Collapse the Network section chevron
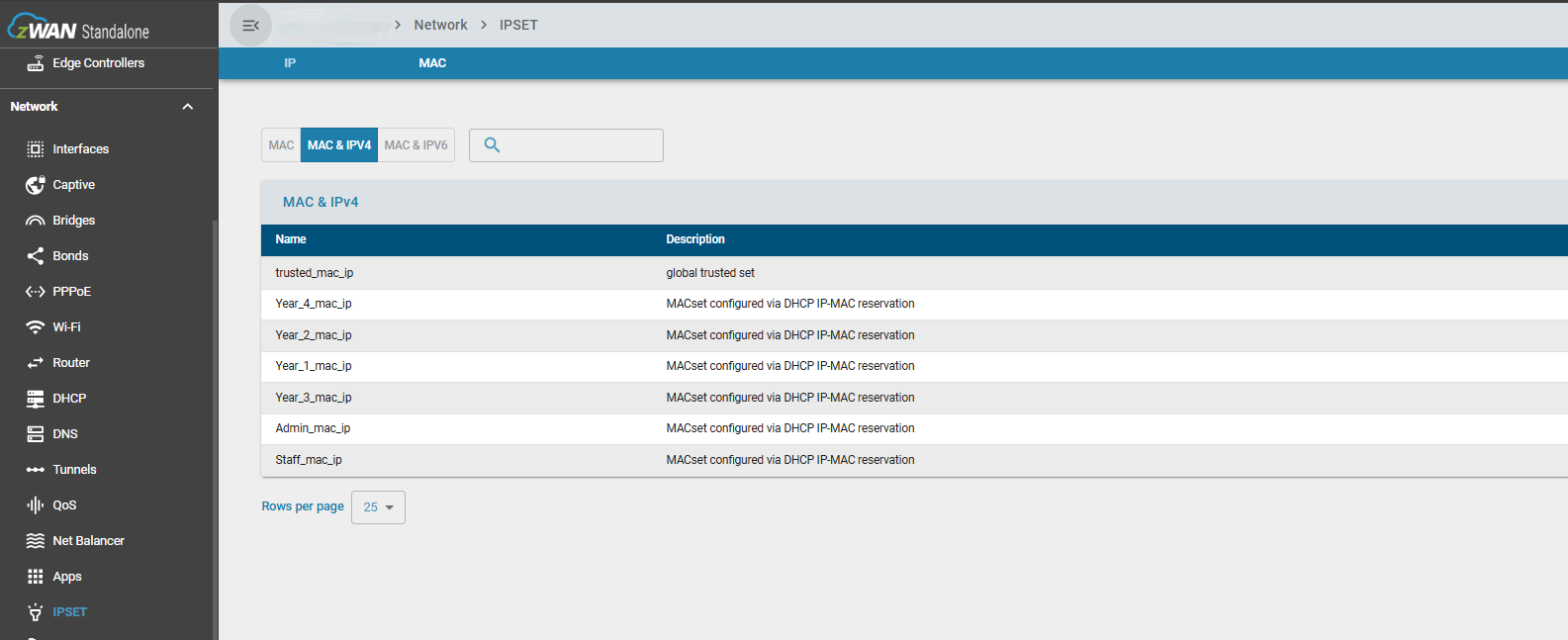This screenshot has height=640, width=1568. (x=188, y=107)
